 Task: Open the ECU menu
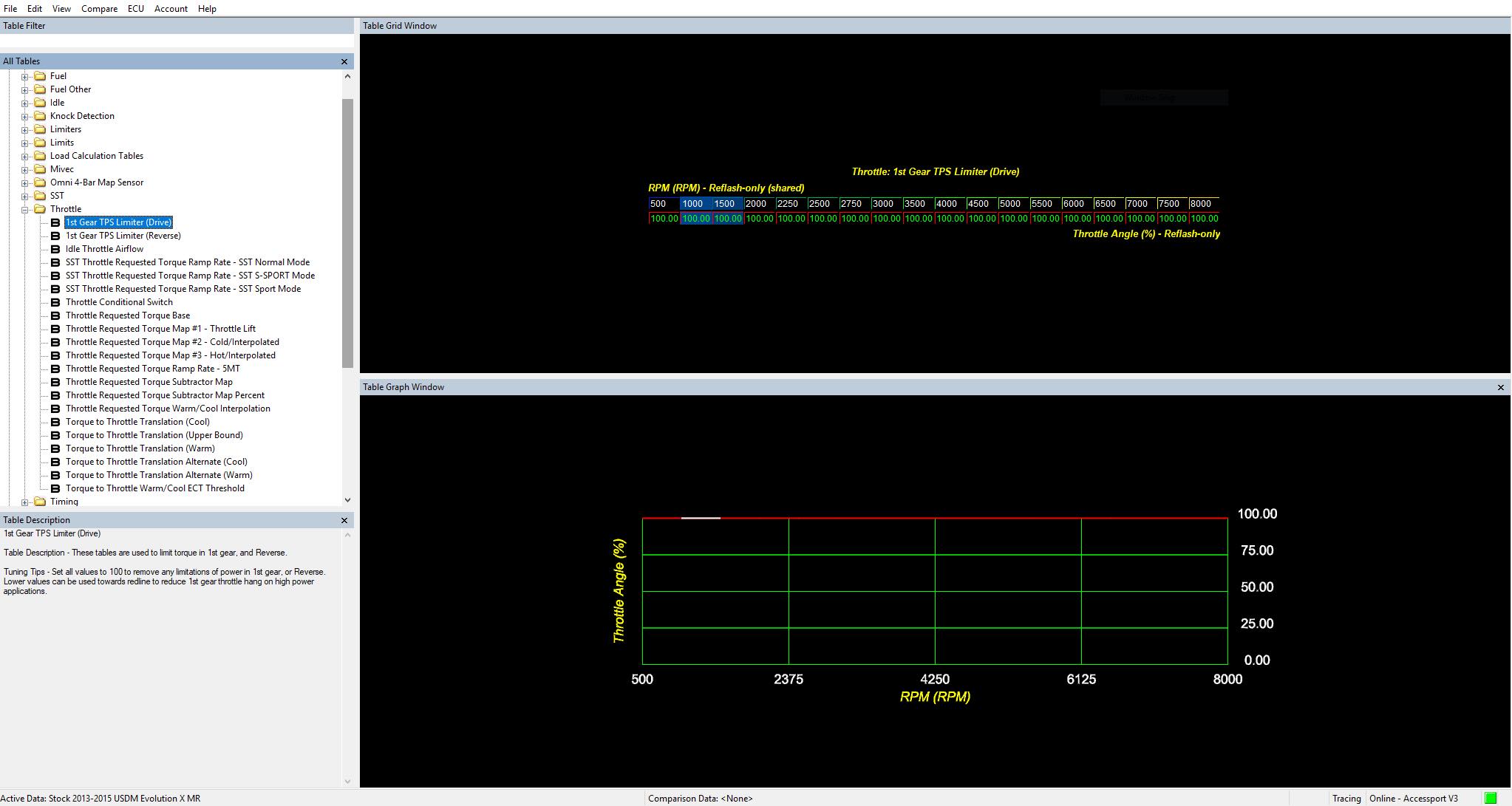(136, 8)
